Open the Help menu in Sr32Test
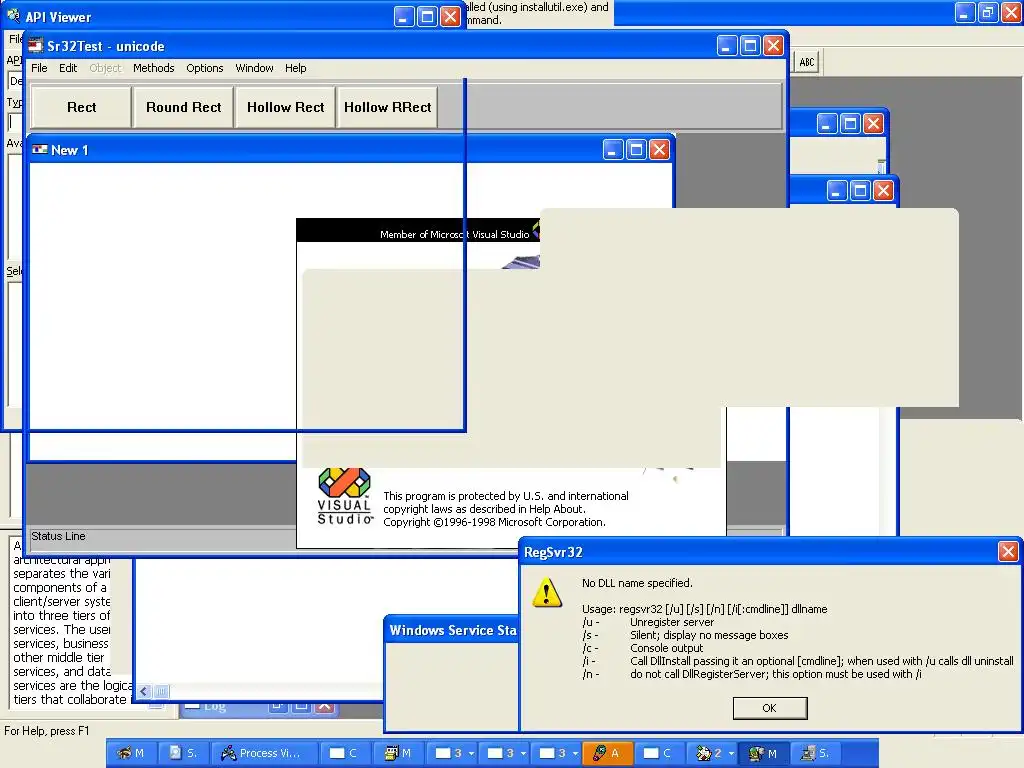This screenshot has width=1024, height=768. [x=295, y=68]
